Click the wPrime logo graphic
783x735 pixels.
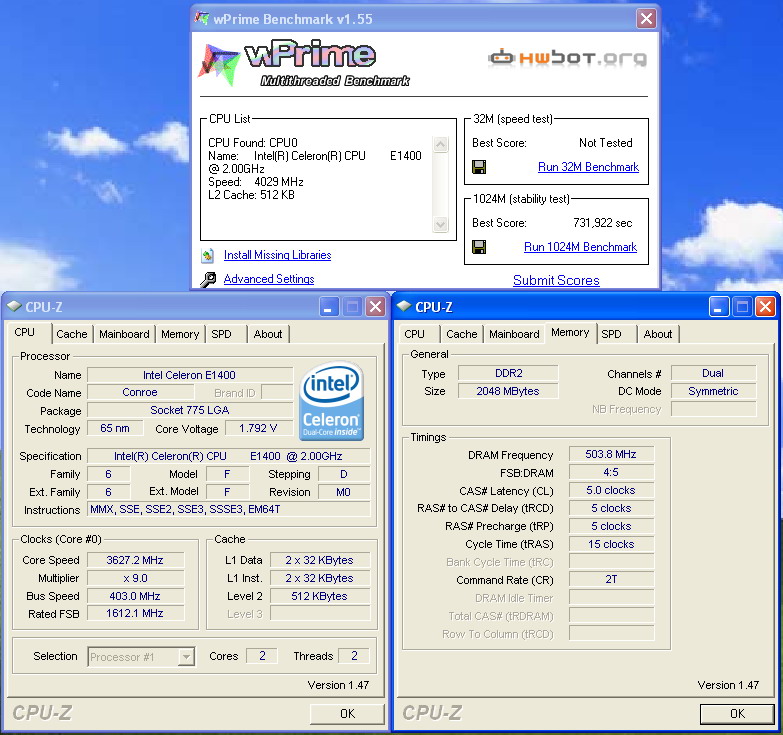pos(304,63)
